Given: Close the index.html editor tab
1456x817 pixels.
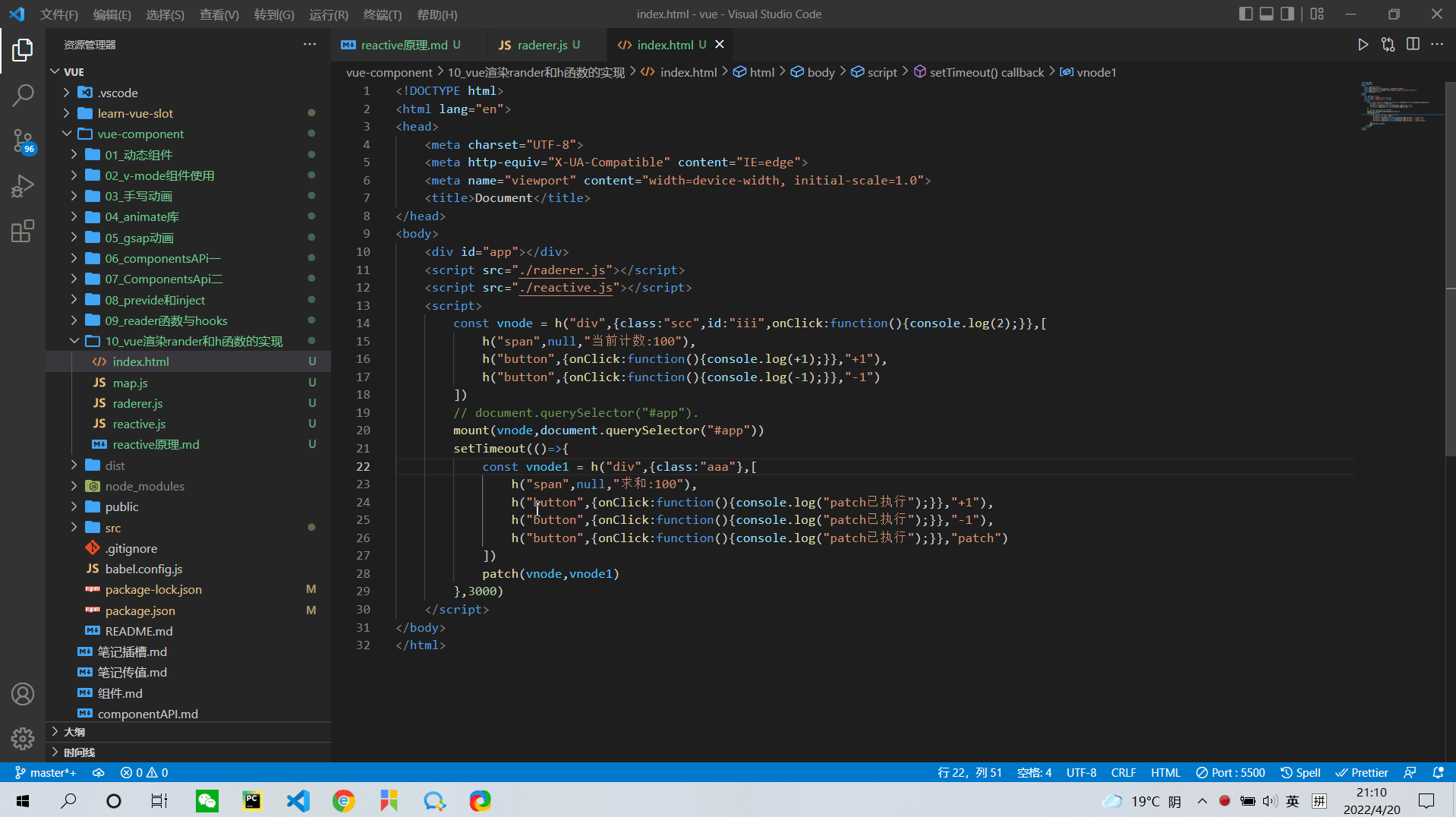Looking at the screenshot, I should tap(720, 45).
